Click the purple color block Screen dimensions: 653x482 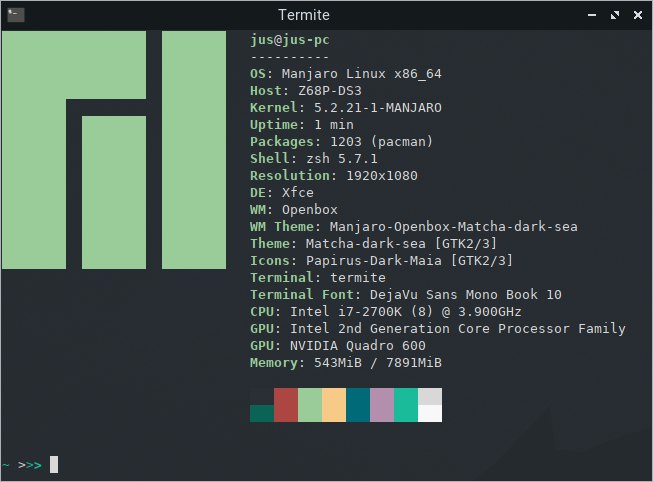[382, 405]
